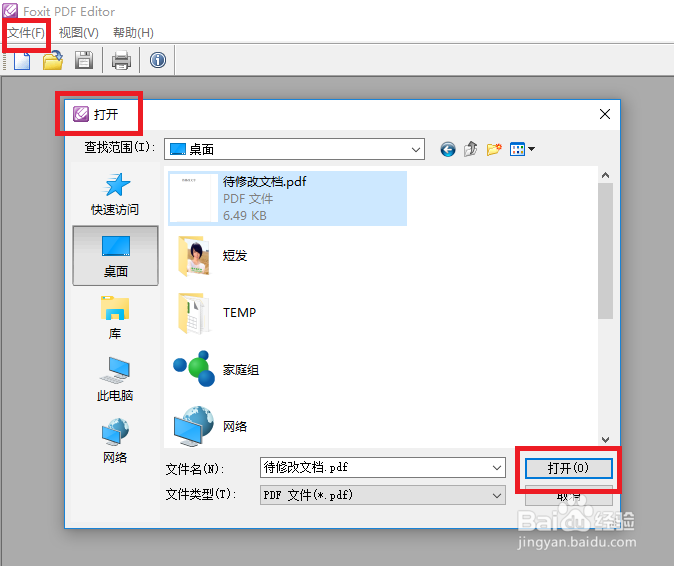The height and width of the screenshot is (566, 674).
Task: Close the 打开 dialog
Action: tap(605, 114)
